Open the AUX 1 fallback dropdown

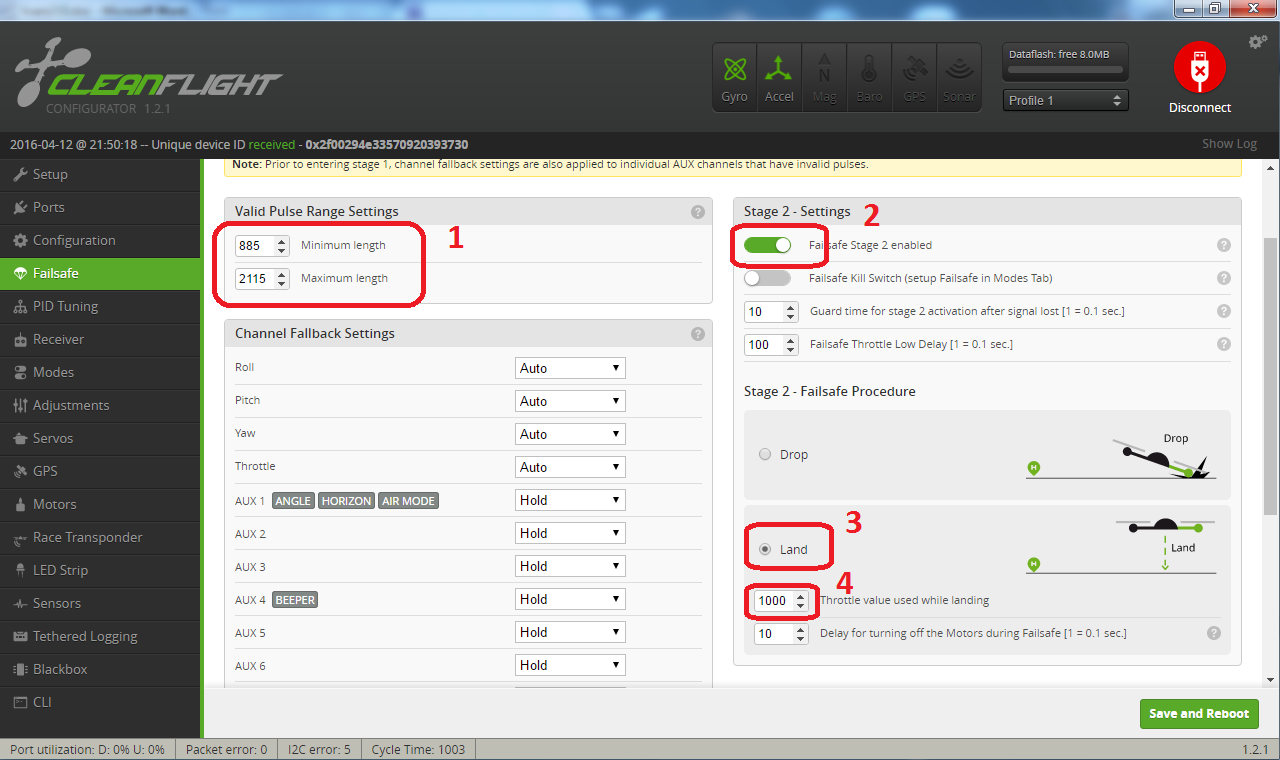click(570, 500)
